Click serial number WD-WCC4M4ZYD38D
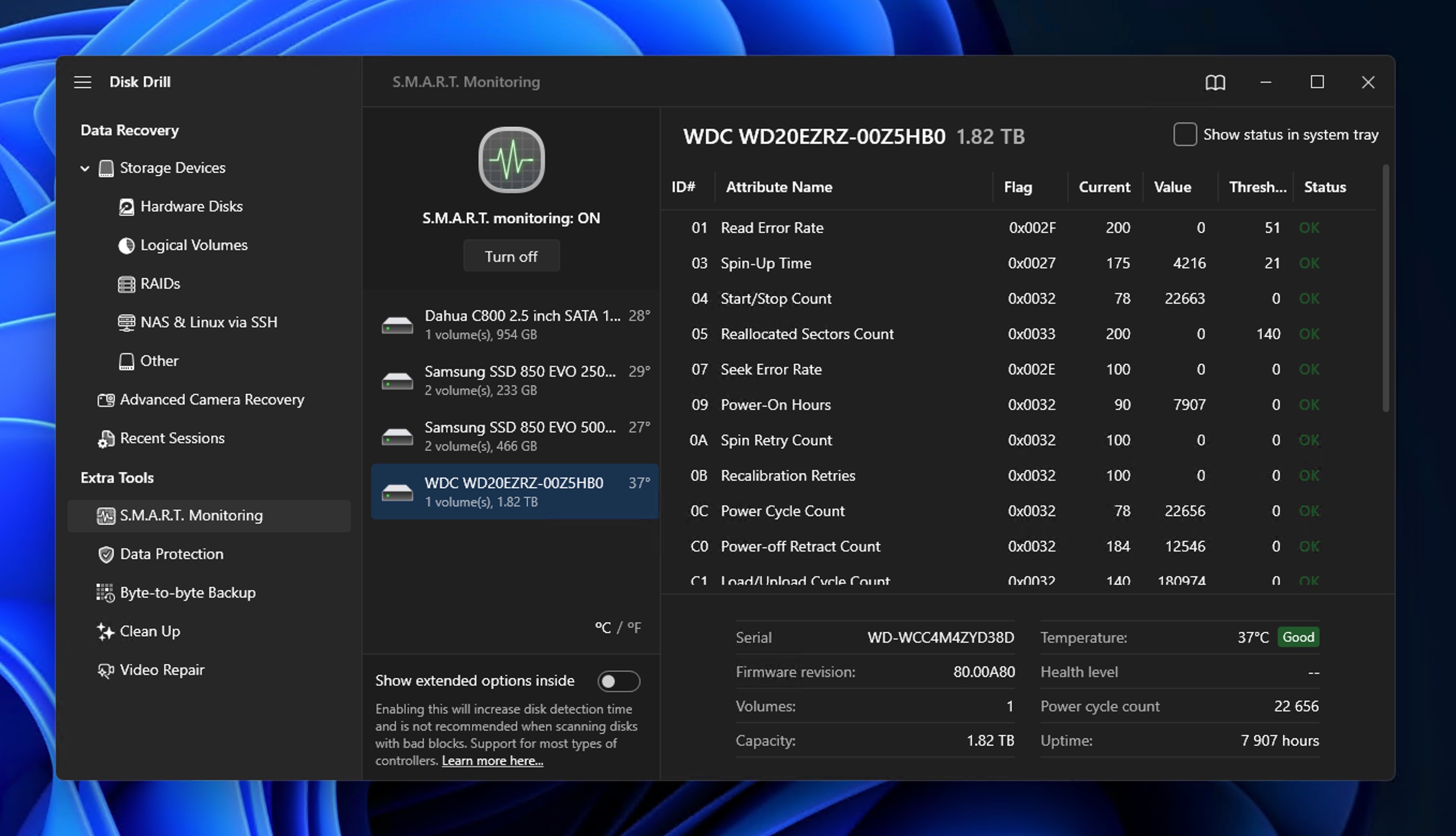Image resolution: width=1456 pixels, height=836 pixels. coord(940,638)
